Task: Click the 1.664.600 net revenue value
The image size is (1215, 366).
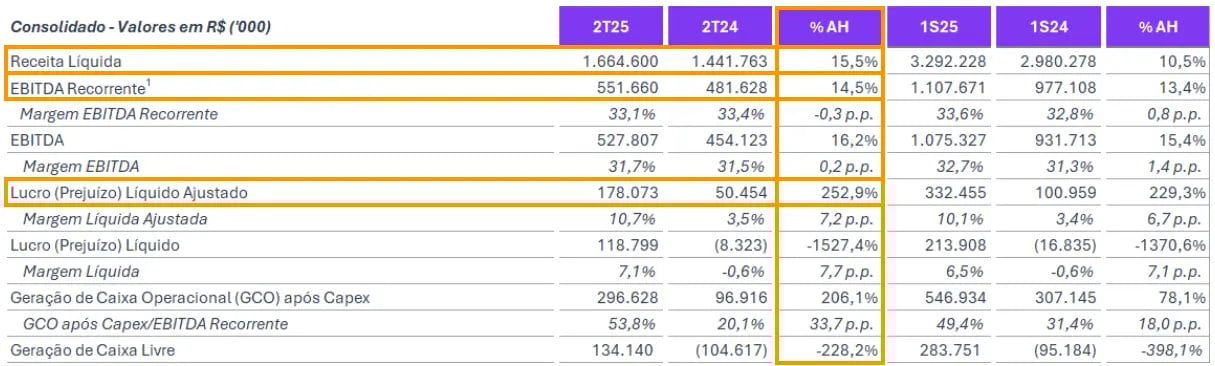Action: (620, 61)
